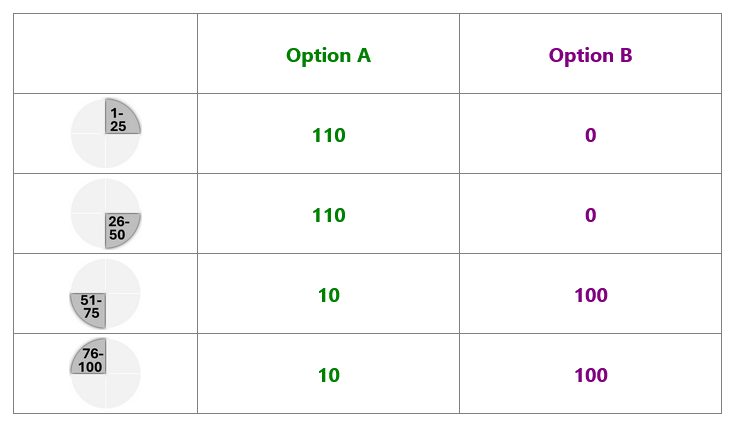Viewport: 735px width, 427px height.
Task: Click the unshaded lower half of 1-25 pie
Action: [105, 151]
